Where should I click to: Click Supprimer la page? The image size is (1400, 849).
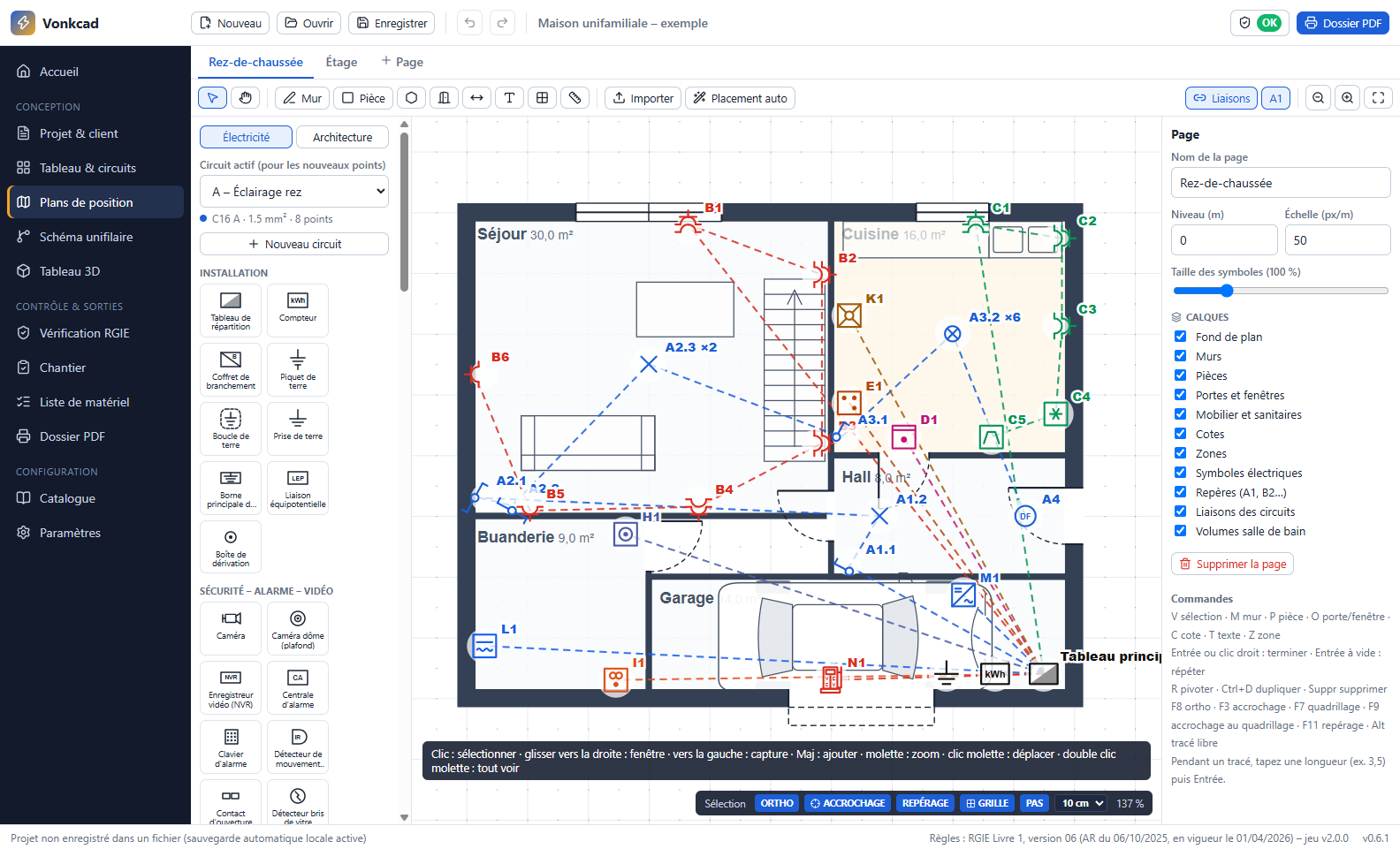click(1232, 564)
